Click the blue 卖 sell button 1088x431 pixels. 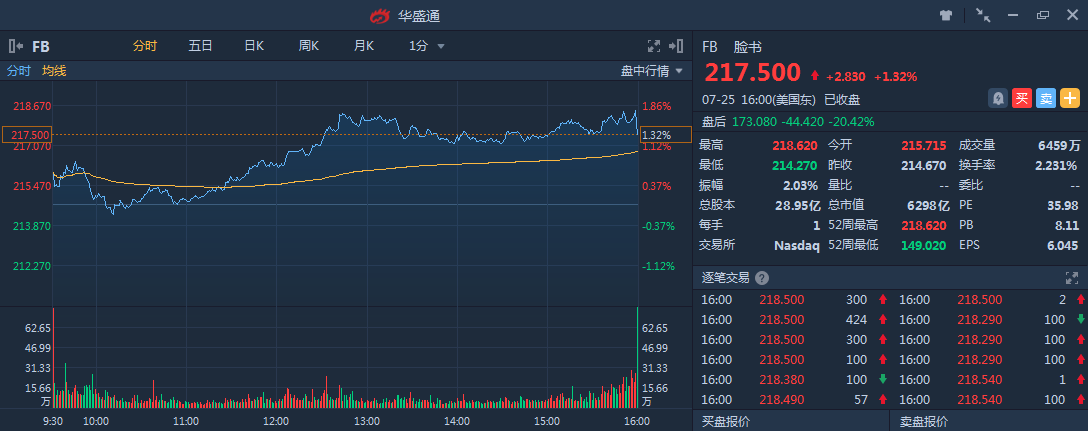[x=1045, y=98]
